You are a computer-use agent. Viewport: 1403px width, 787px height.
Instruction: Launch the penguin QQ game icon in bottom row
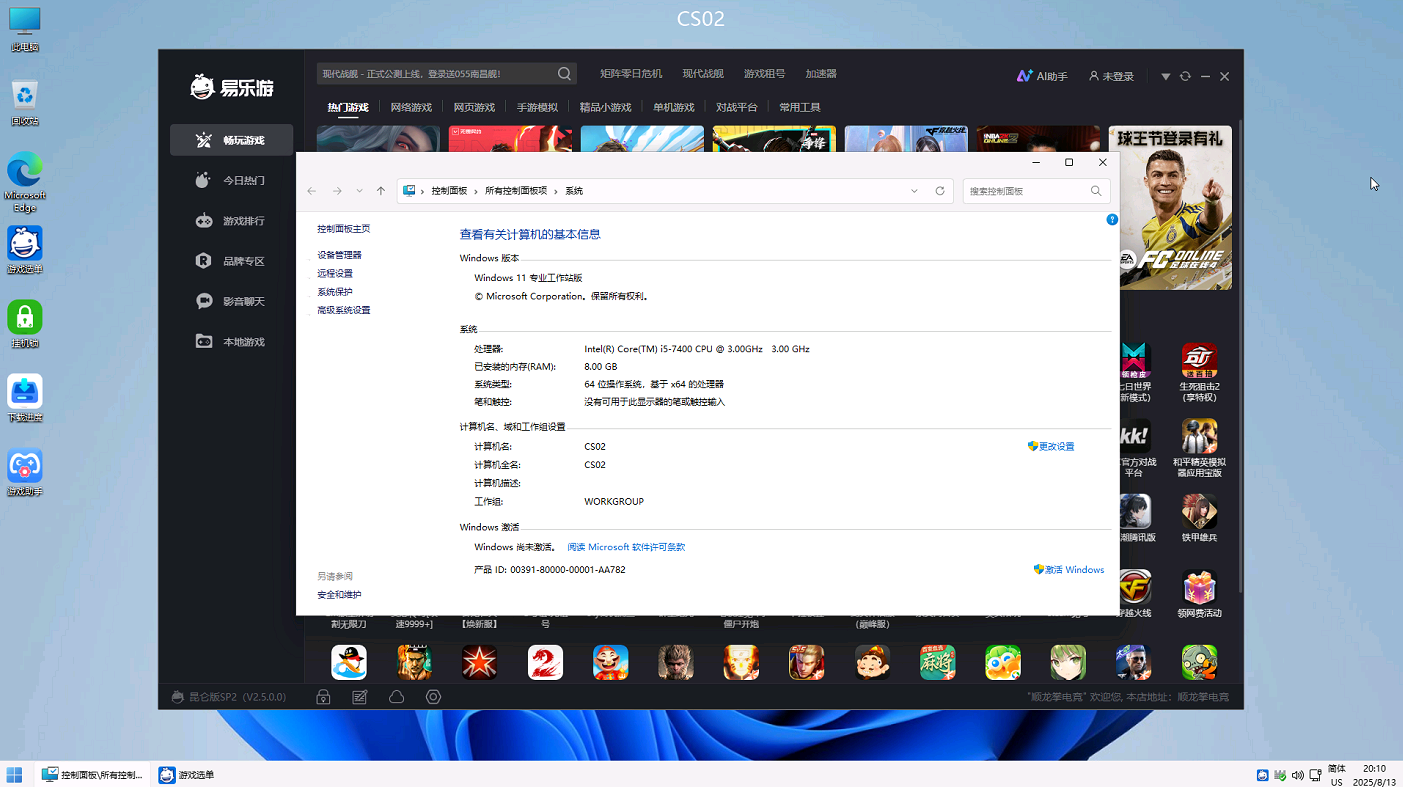tap(349, 662)
